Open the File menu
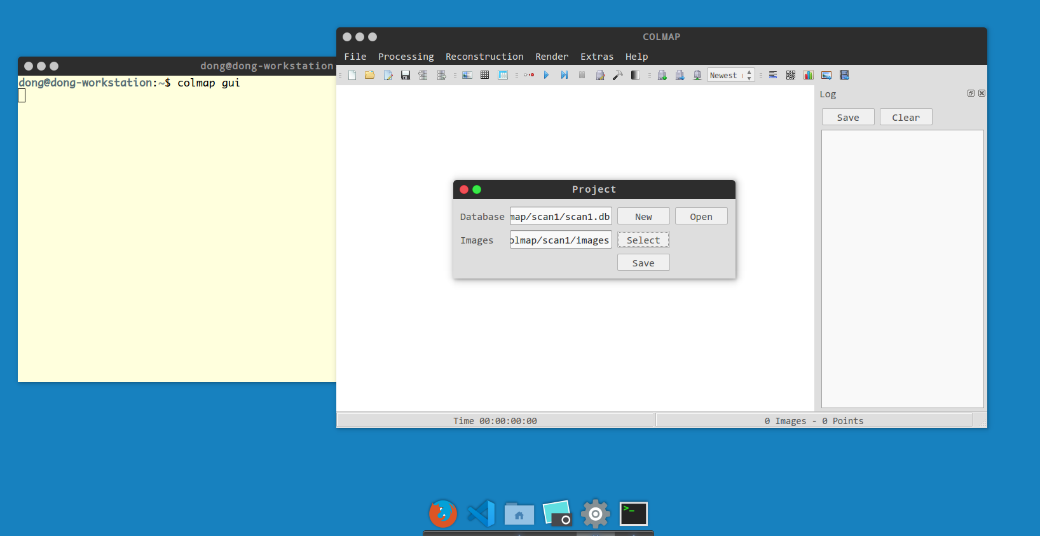 click(355, 56)
